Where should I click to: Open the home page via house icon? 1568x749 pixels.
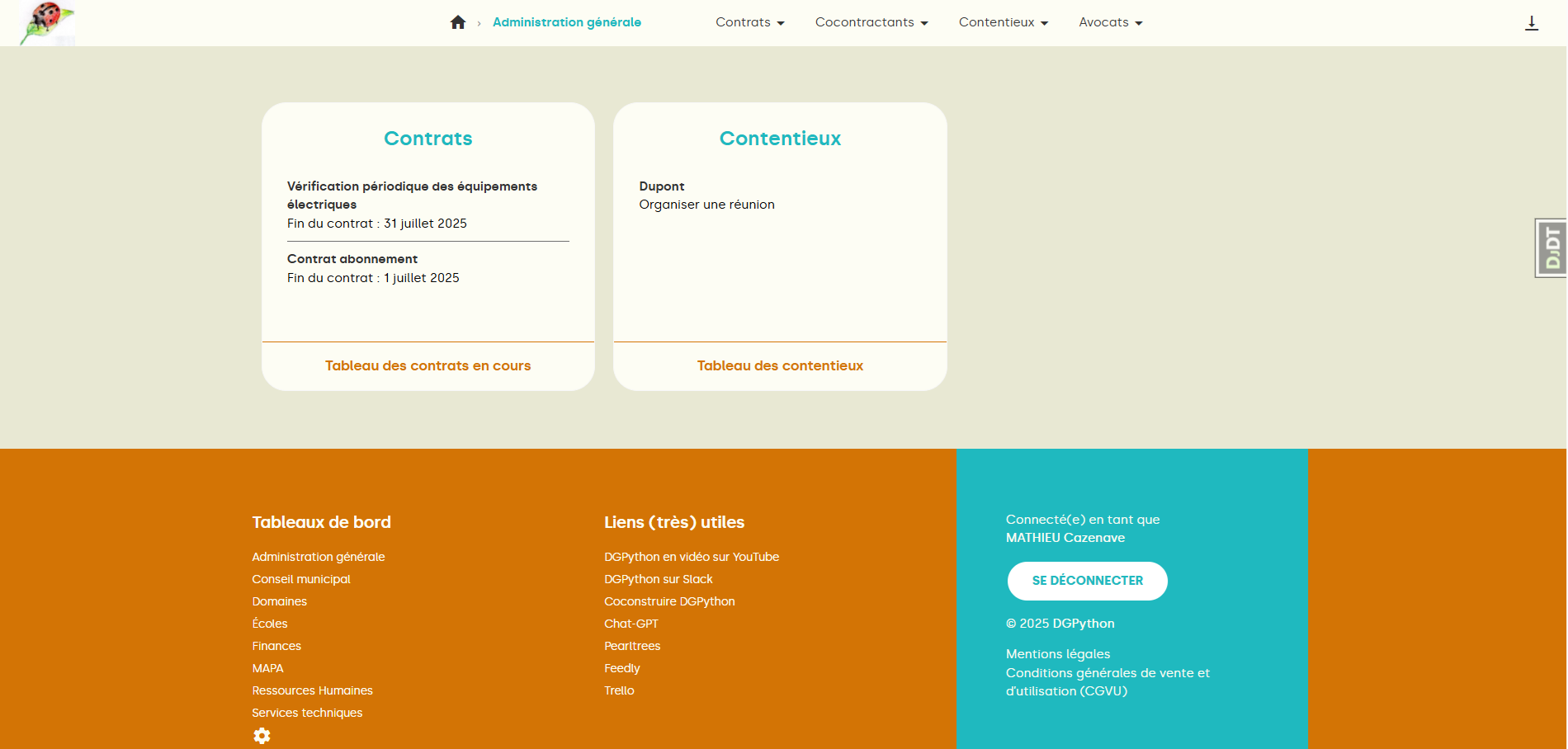point(458,22)
